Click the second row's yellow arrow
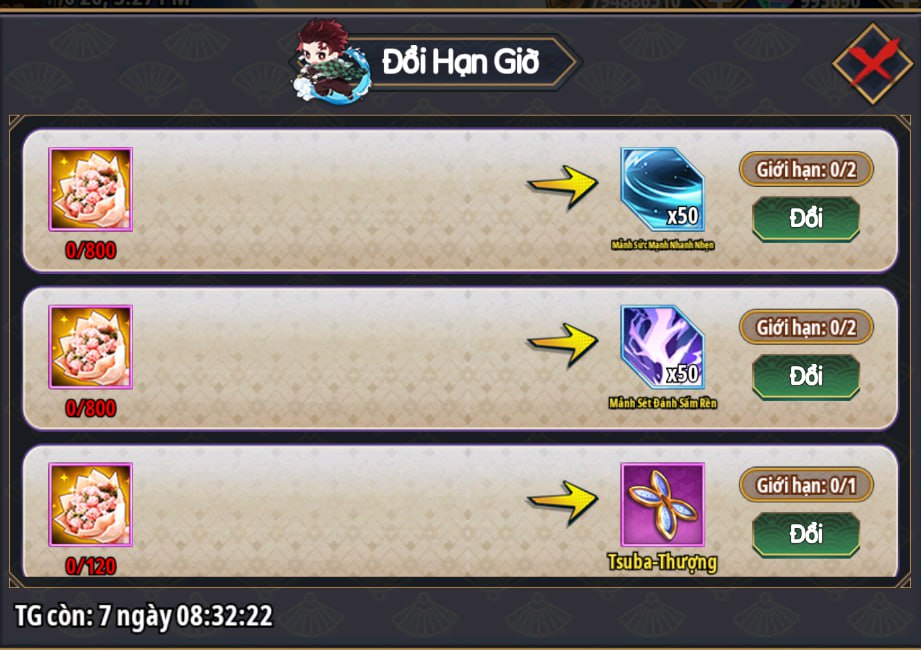Screen dimensions: 921x650 [563, 344]
